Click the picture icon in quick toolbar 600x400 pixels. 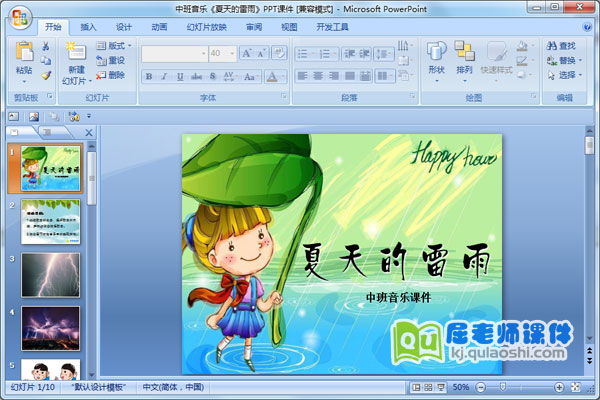coord(34,116)
